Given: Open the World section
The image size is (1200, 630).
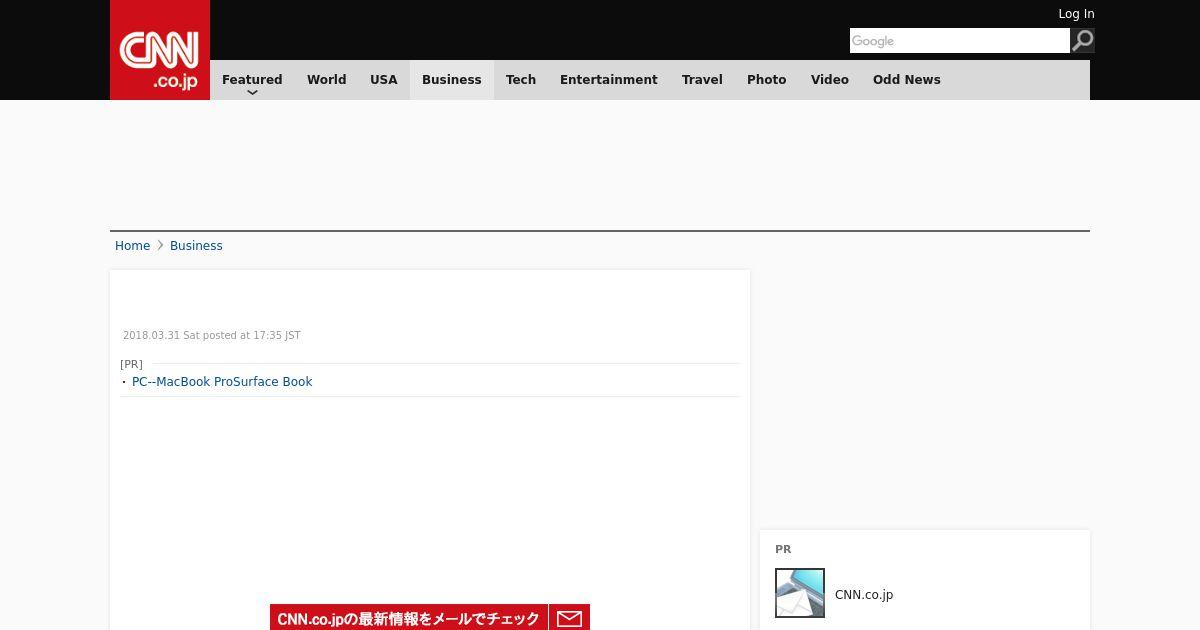Looking at the screenshot, I should coord(326,80).
